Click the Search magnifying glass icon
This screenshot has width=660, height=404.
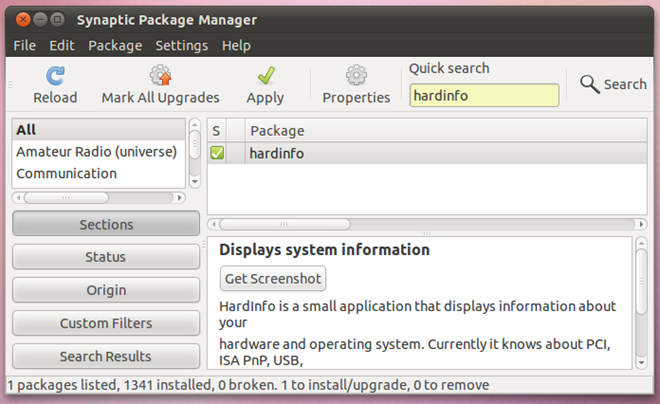pos(590,84)
